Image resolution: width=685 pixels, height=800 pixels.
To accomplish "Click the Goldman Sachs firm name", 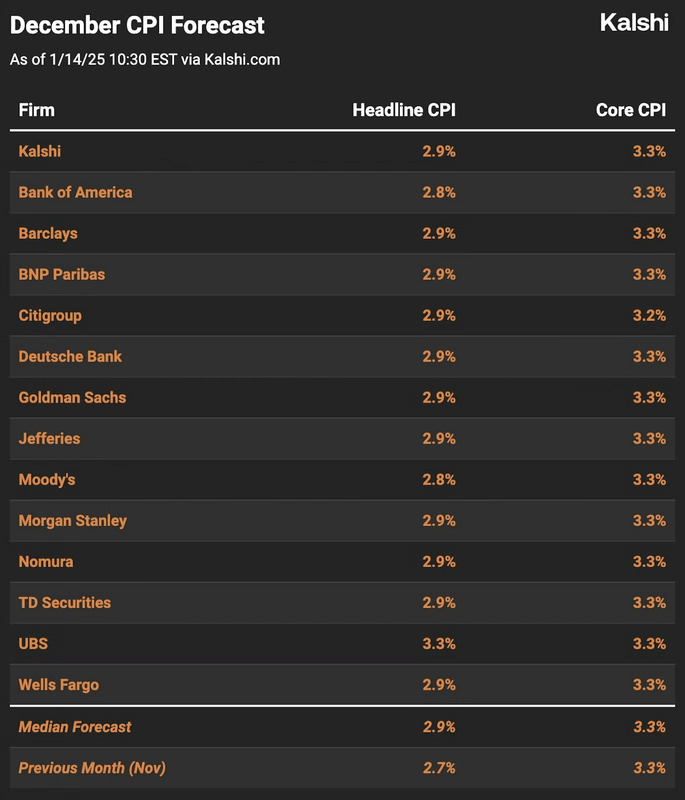I will [72, 397].
